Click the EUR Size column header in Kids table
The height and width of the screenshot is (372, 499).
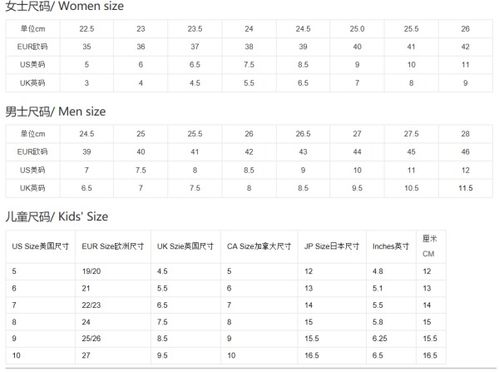(113, 247)
